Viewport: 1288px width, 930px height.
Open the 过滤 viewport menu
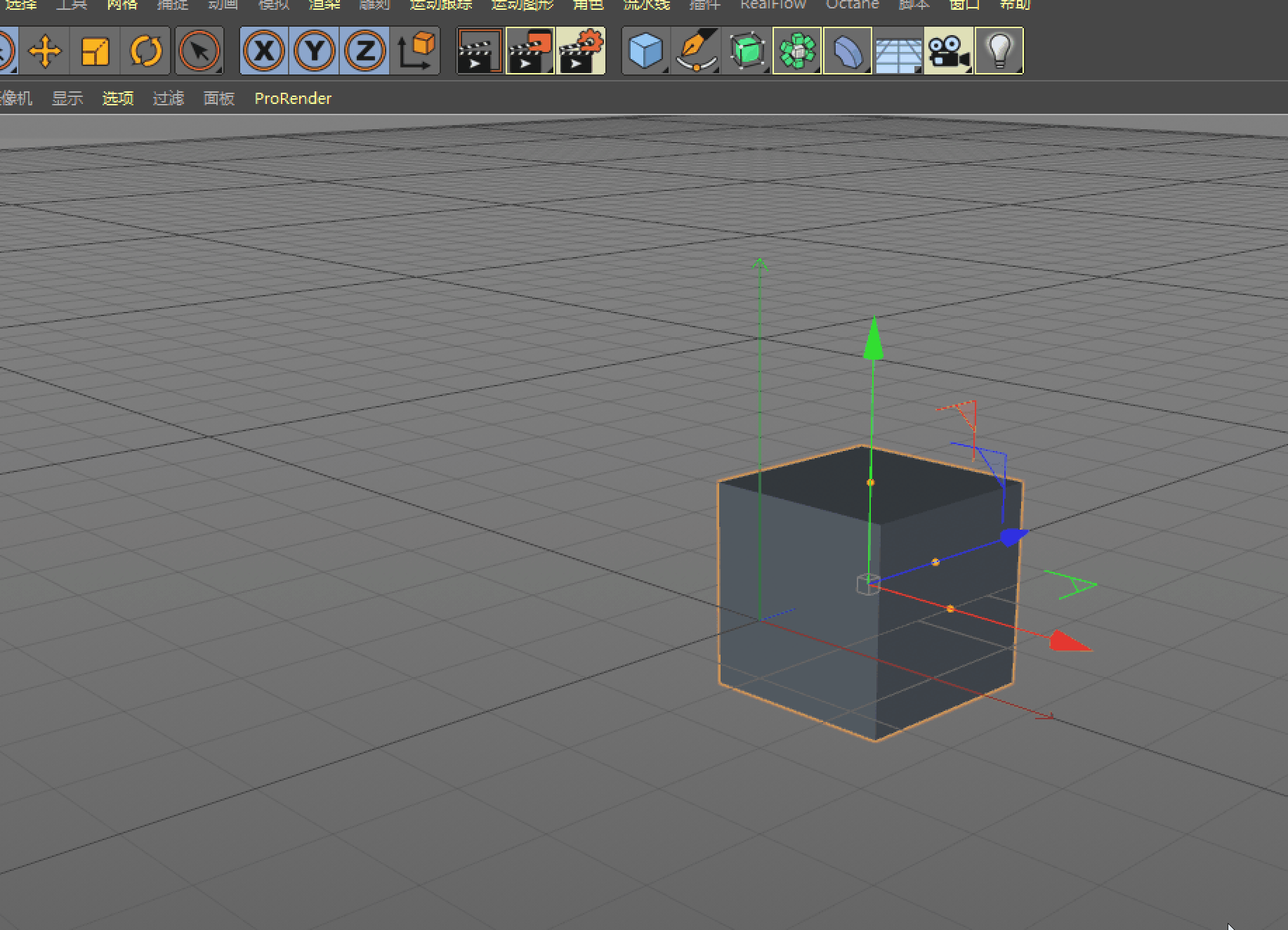[169, 98]
